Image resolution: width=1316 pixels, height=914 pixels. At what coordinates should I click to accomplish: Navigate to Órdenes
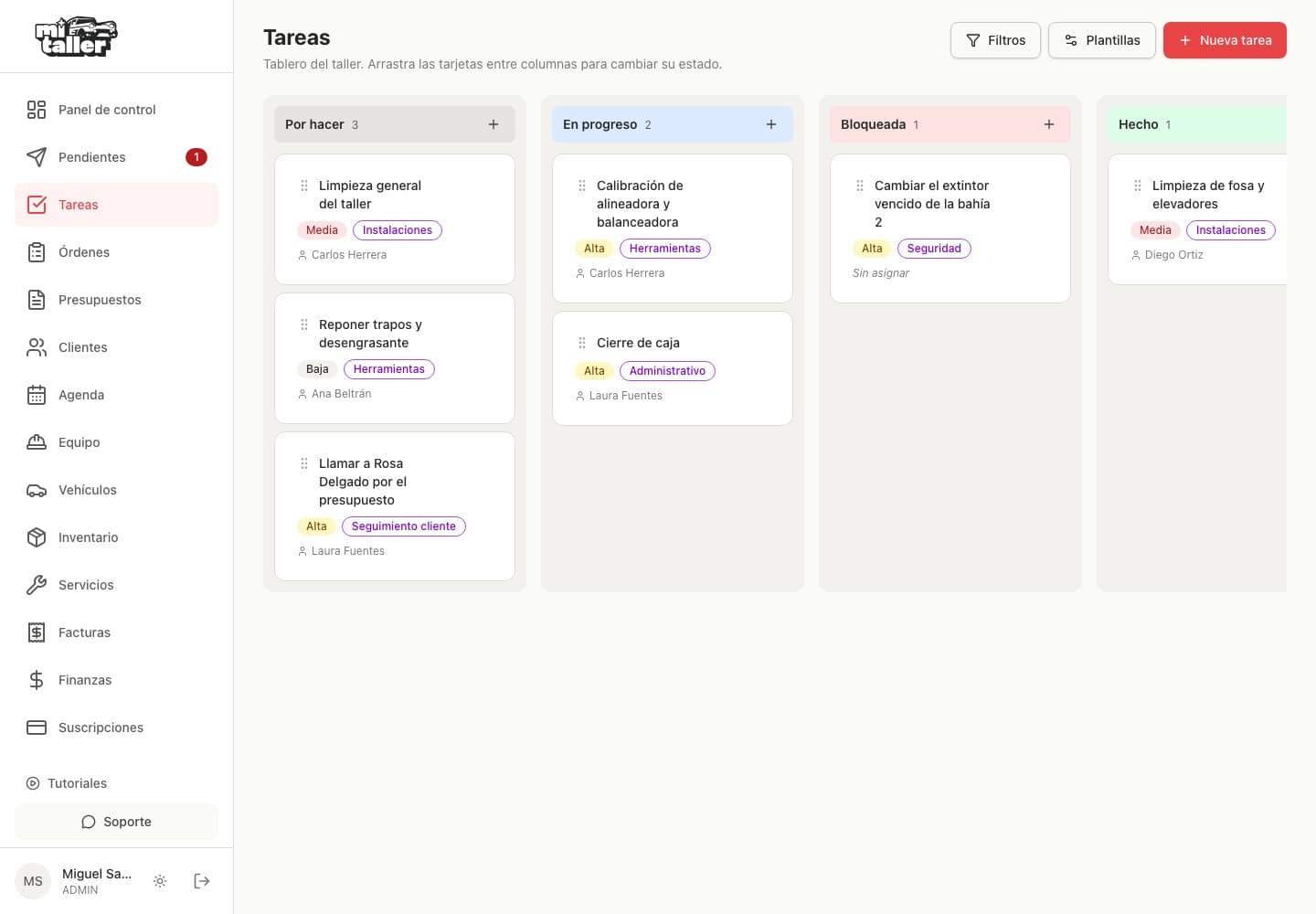116,252
